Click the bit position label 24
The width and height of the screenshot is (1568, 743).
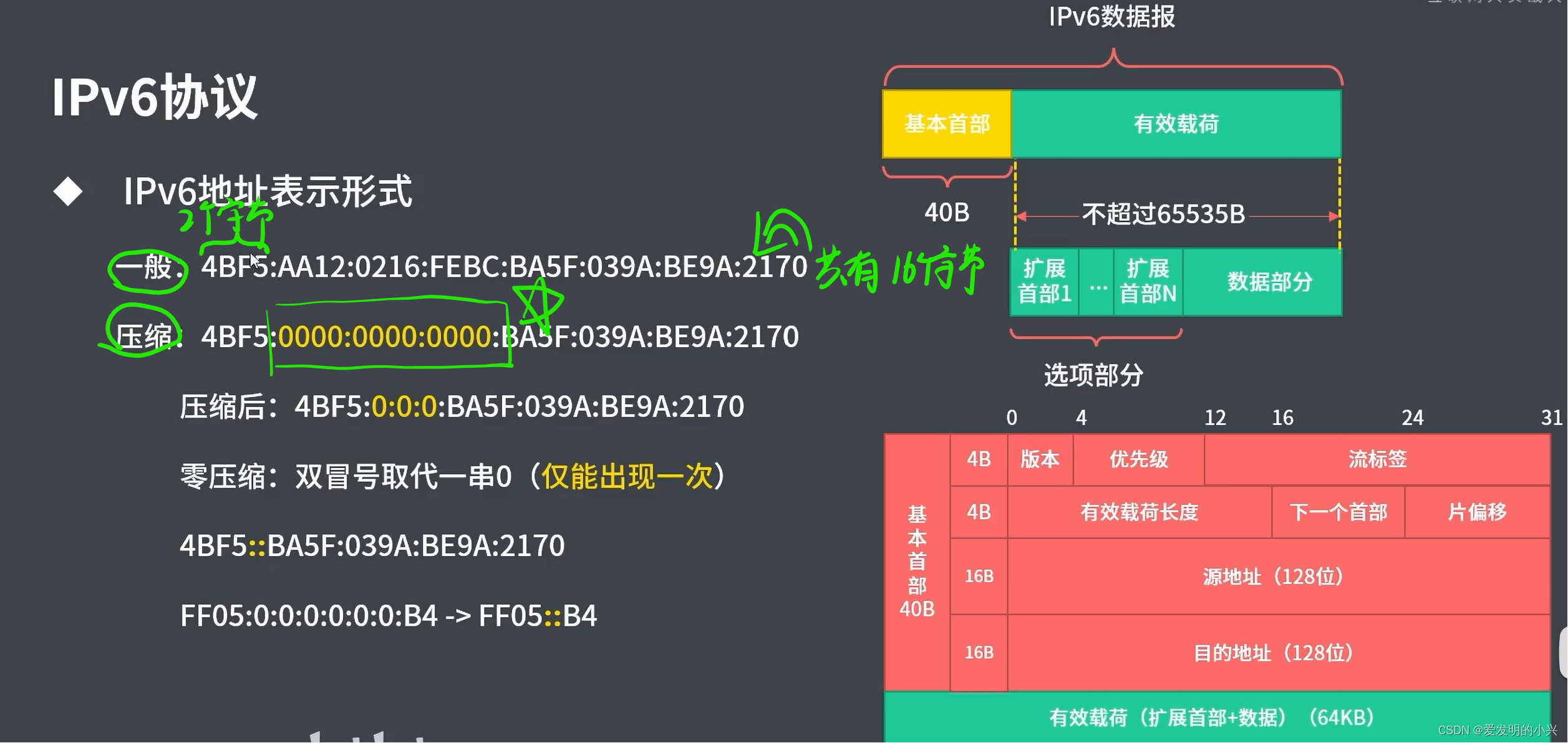coord(1413,418)
